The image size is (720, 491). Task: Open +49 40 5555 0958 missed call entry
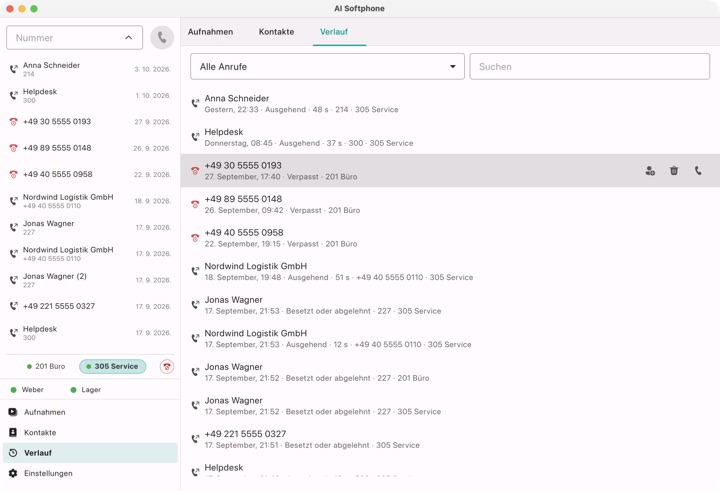(450, 237)
